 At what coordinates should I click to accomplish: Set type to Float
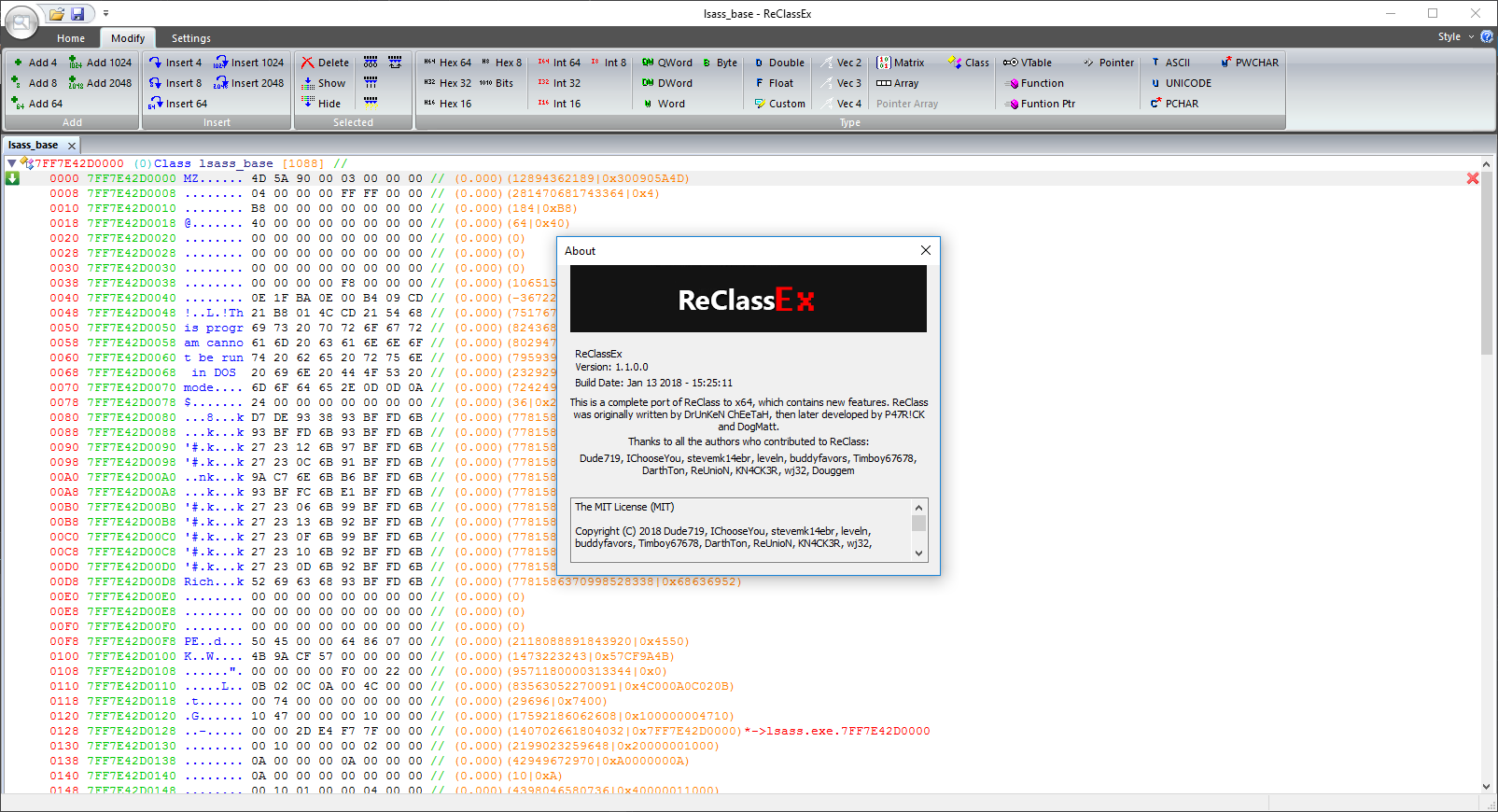[x=775, y=83]
